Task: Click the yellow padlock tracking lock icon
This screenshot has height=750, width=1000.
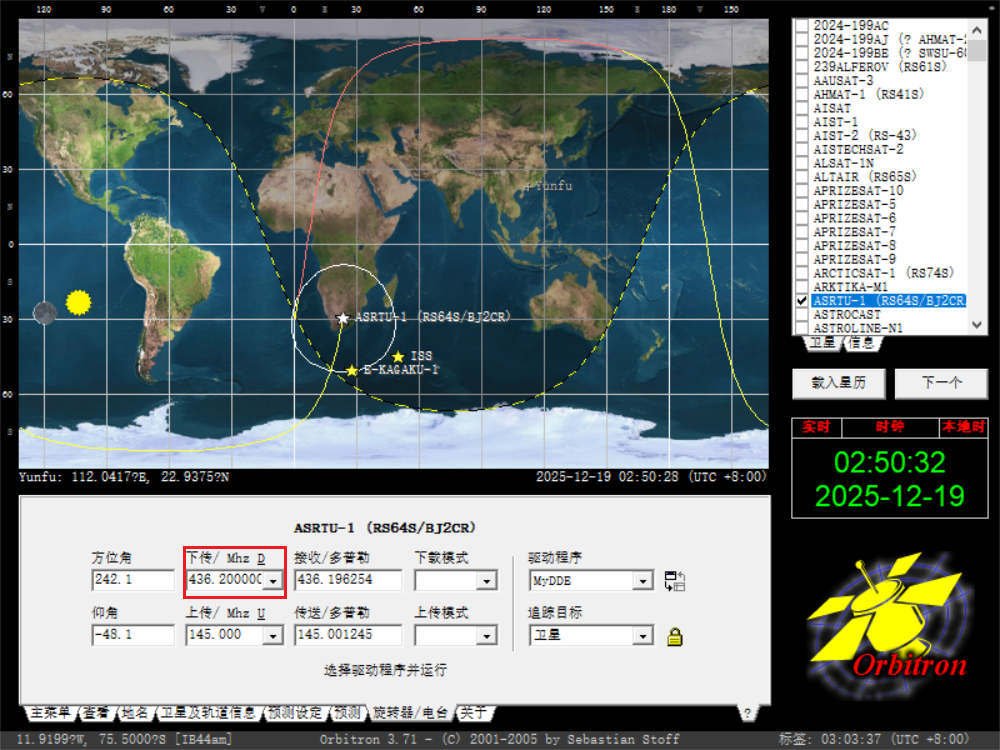Action: click(675, 636)
